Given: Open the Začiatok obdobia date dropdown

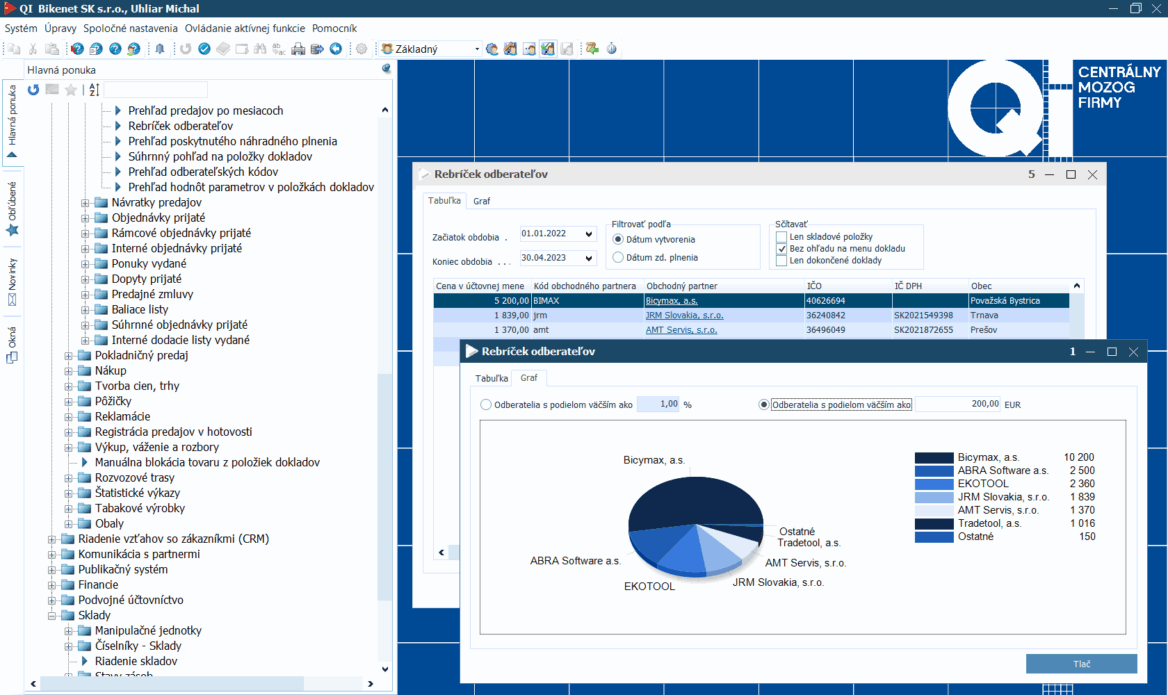Looking at the screenshot, I should tap(588, 234).
